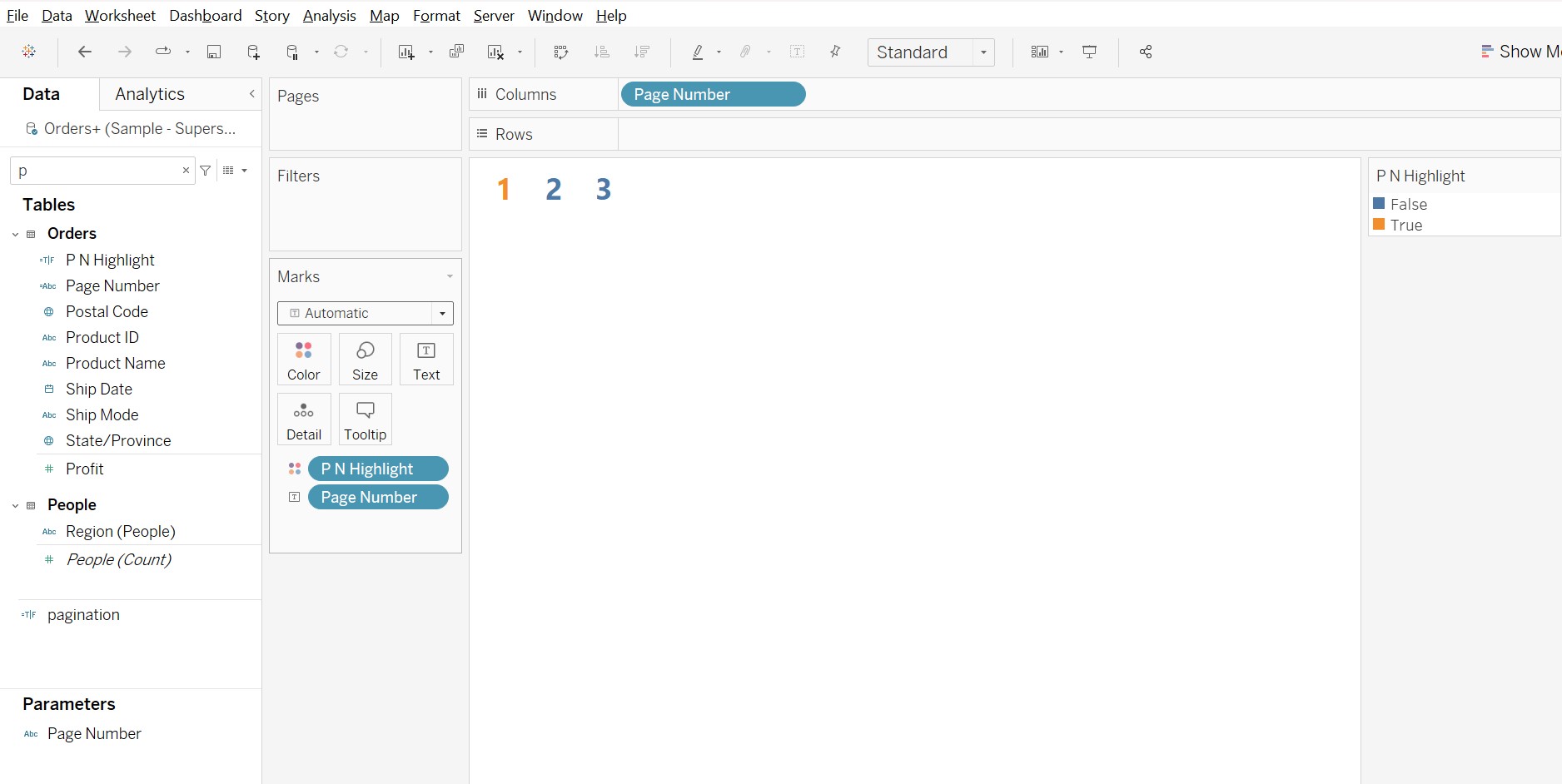The width and height of the screenshot is (1562, 784).
Task: Click the Save workbook icon
Action: [214, 52]
